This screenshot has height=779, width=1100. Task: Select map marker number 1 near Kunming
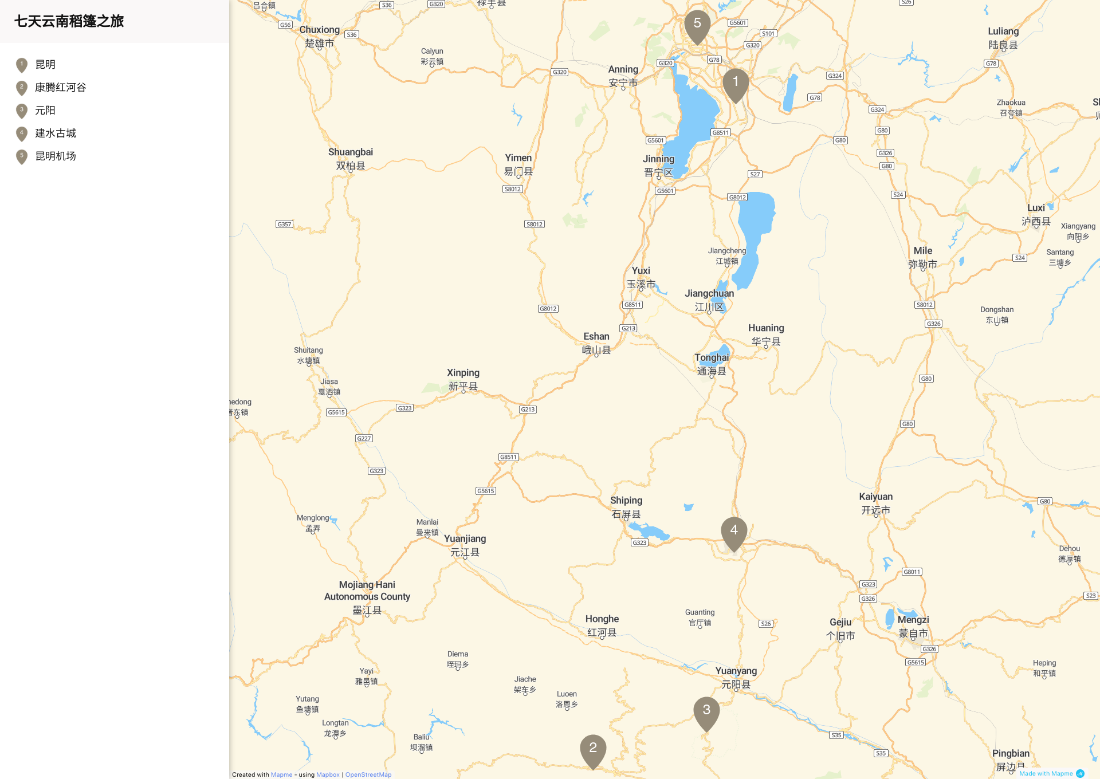click(x=735, y=85)
